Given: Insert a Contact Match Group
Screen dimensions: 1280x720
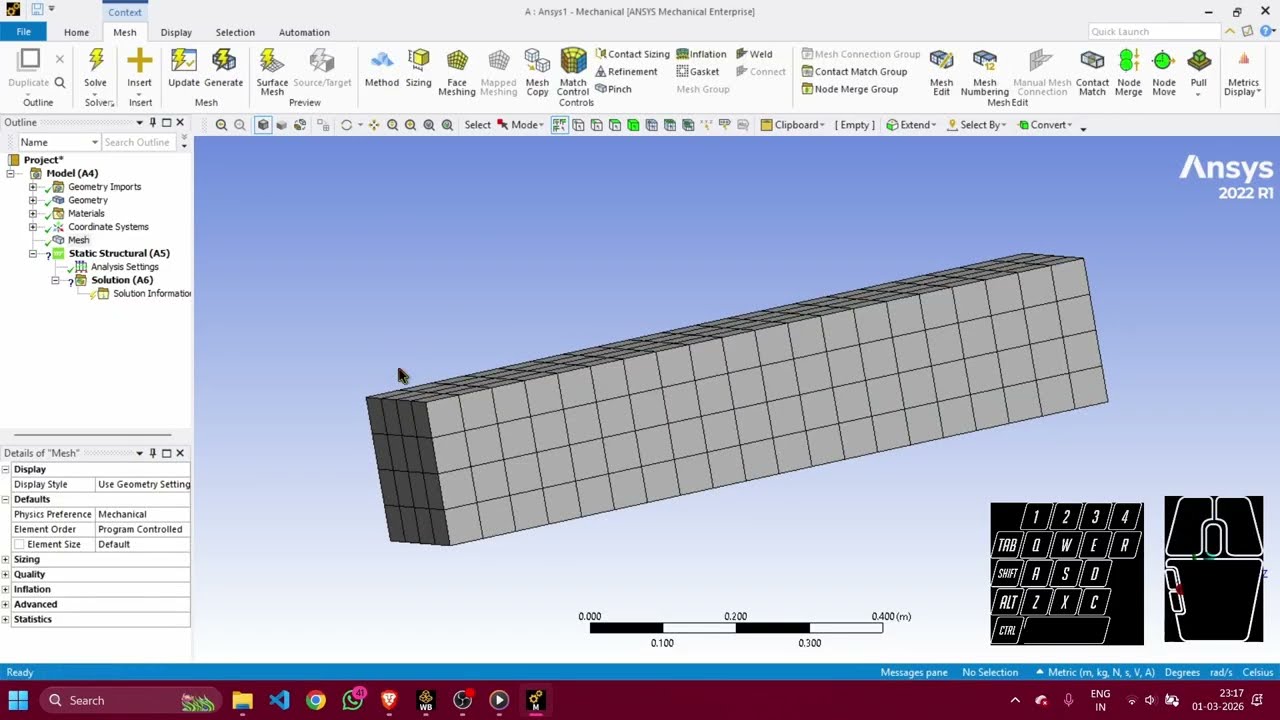Looking at the screenshot, I should tap(854, 72).
